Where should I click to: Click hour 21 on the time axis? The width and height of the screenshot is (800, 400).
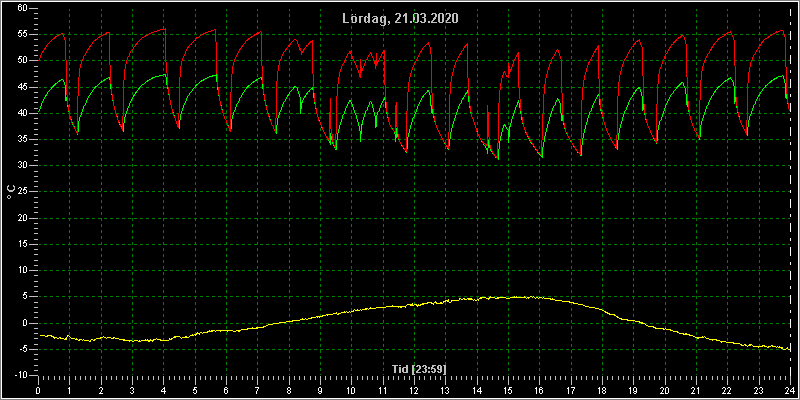(696, 390)
